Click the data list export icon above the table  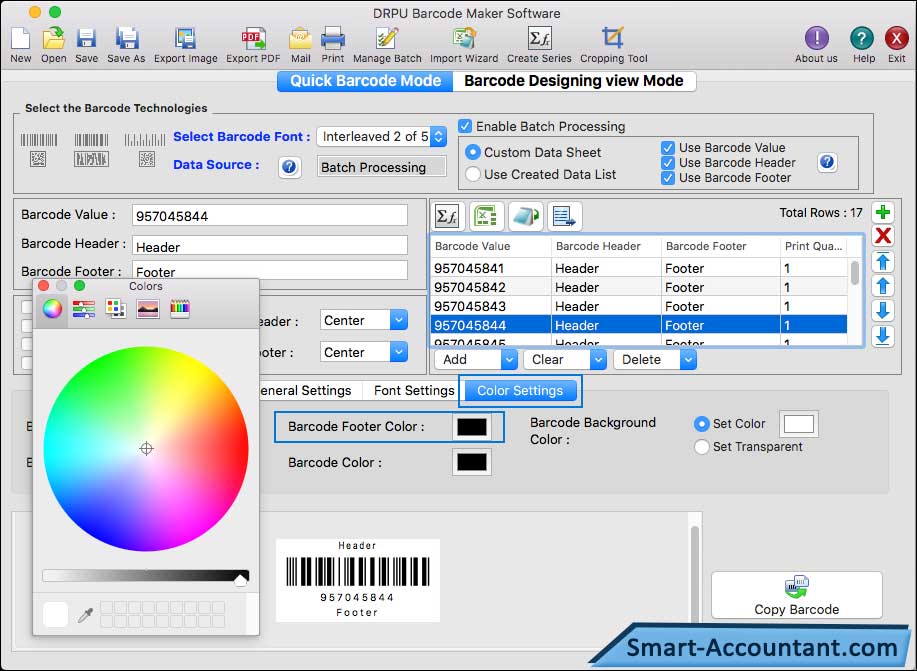pyautogui.click(x=564, y=216)
